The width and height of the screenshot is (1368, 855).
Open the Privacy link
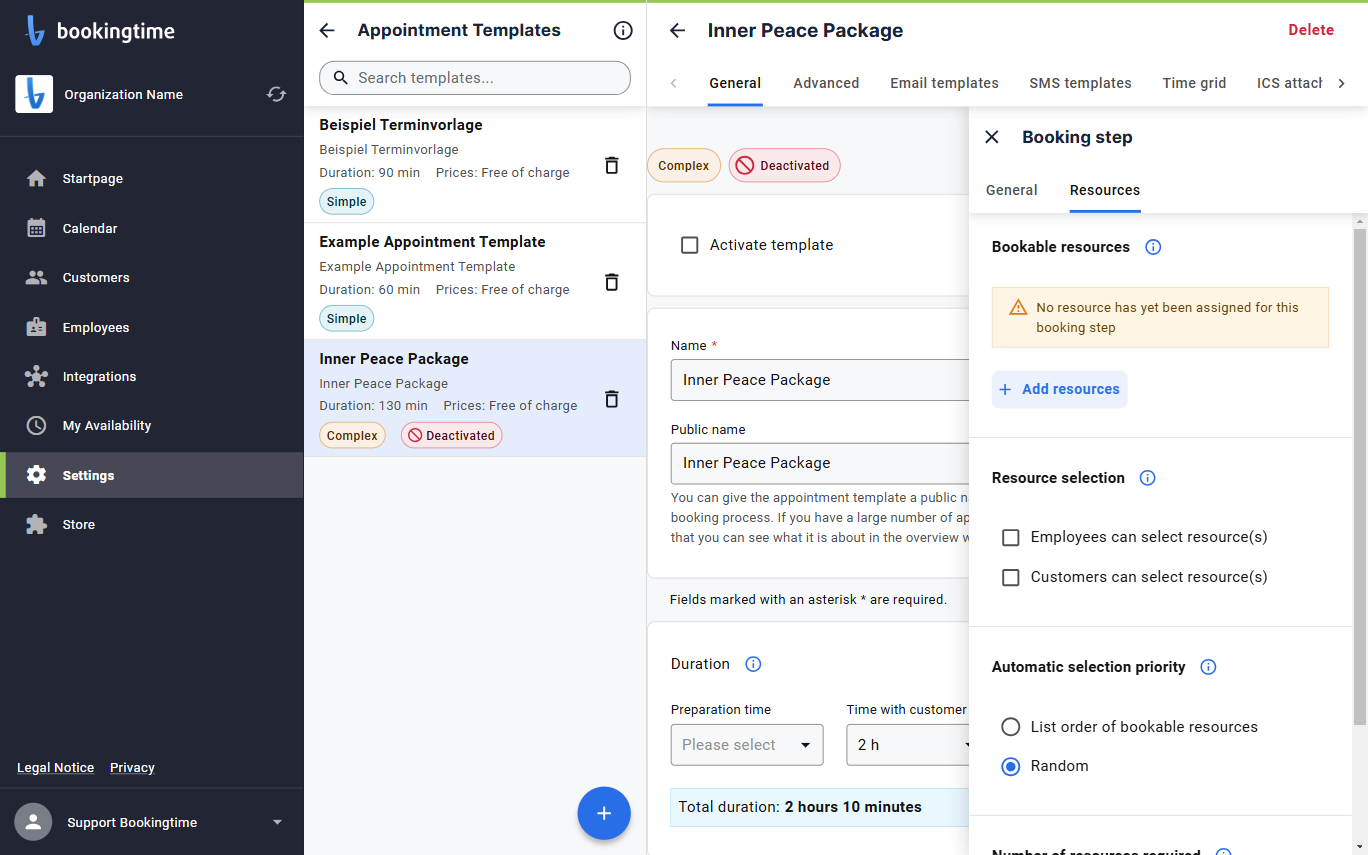coord(132,768)
